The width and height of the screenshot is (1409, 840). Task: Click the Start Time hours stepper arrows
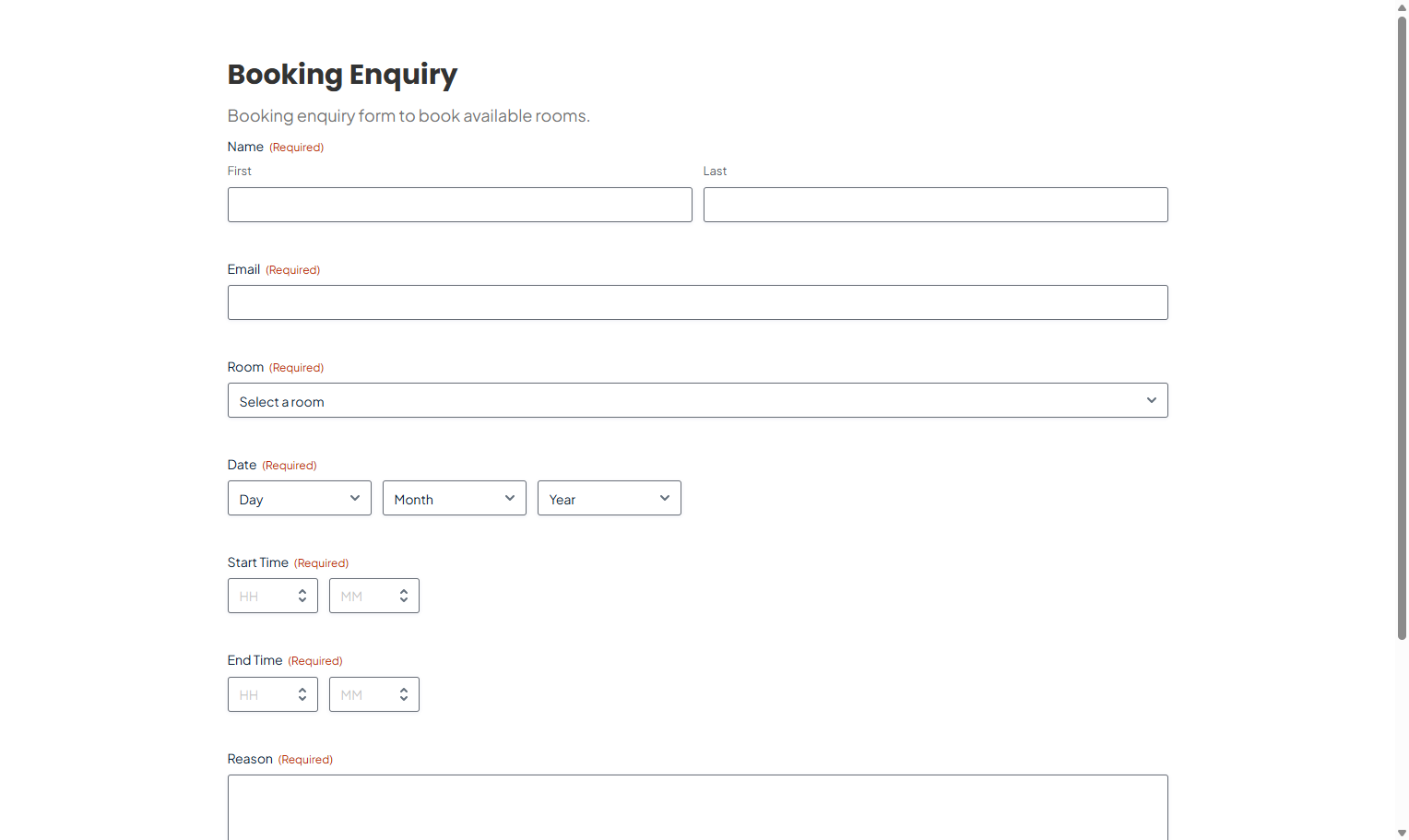[x=302, y=597]
